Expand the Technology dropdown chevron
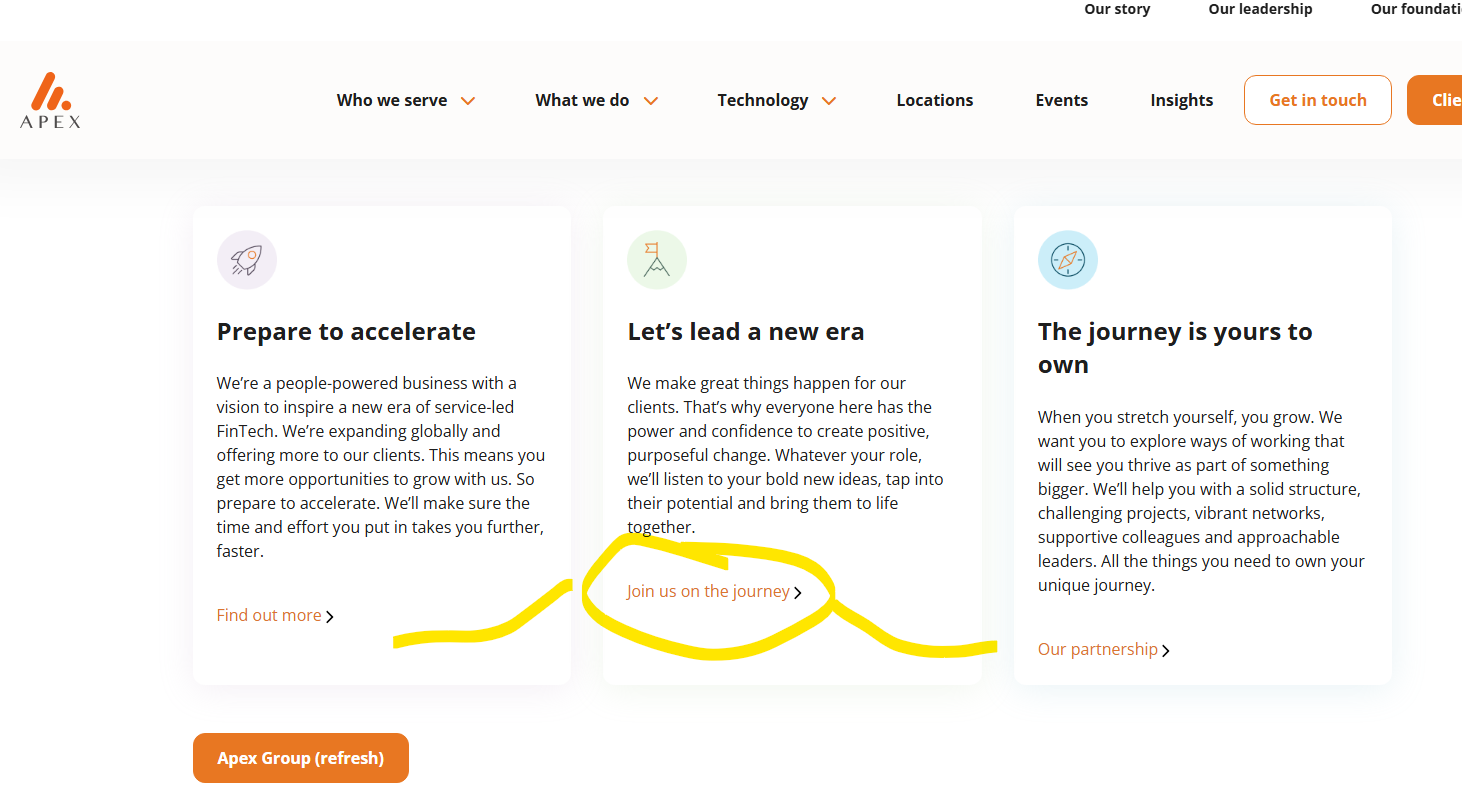The height and width of the screenshot is (787, 1462). pyautogui.click(x=829, y=101)
